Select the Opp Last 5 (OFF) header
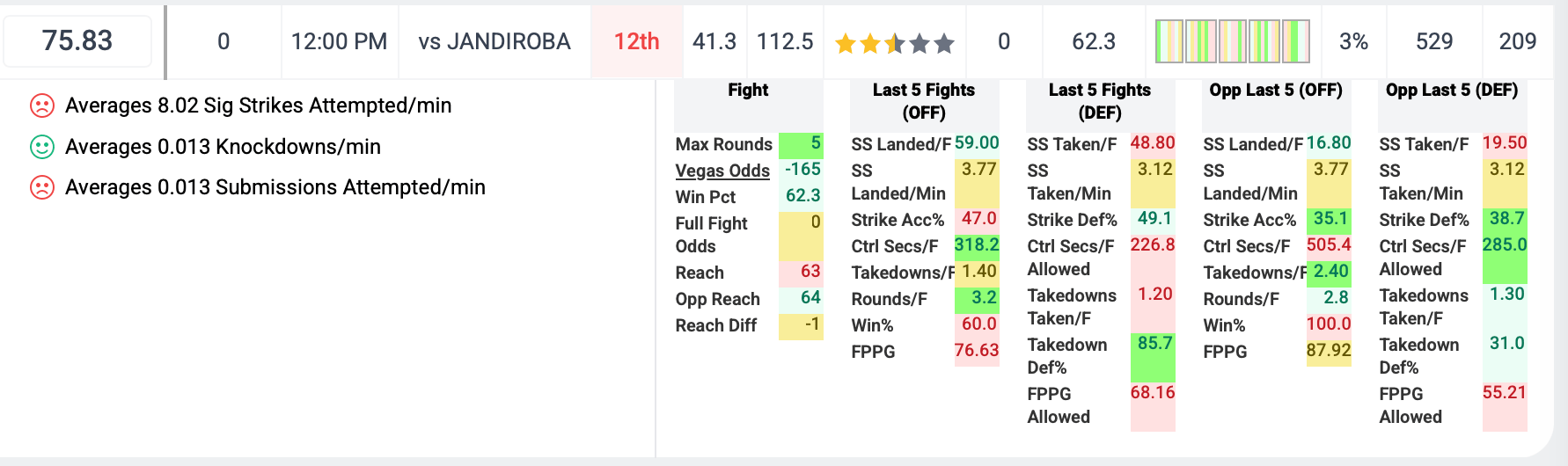Viewport: 1568px width, 466px height. tap(1276, 91)
